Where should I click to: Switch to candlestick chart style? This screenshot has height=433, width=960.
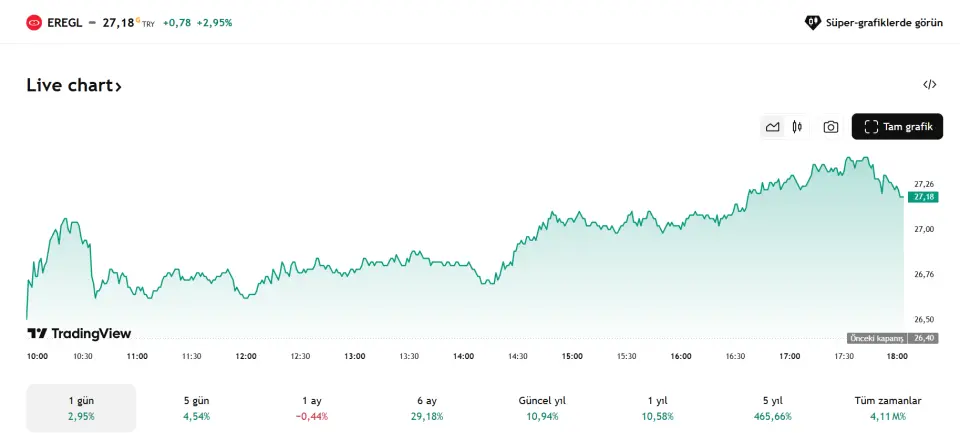tap(797, 127)
